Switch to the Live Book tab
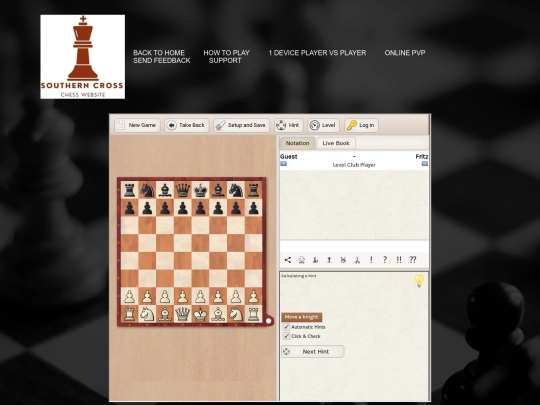The image size is (540, 405). pos(336,143)
